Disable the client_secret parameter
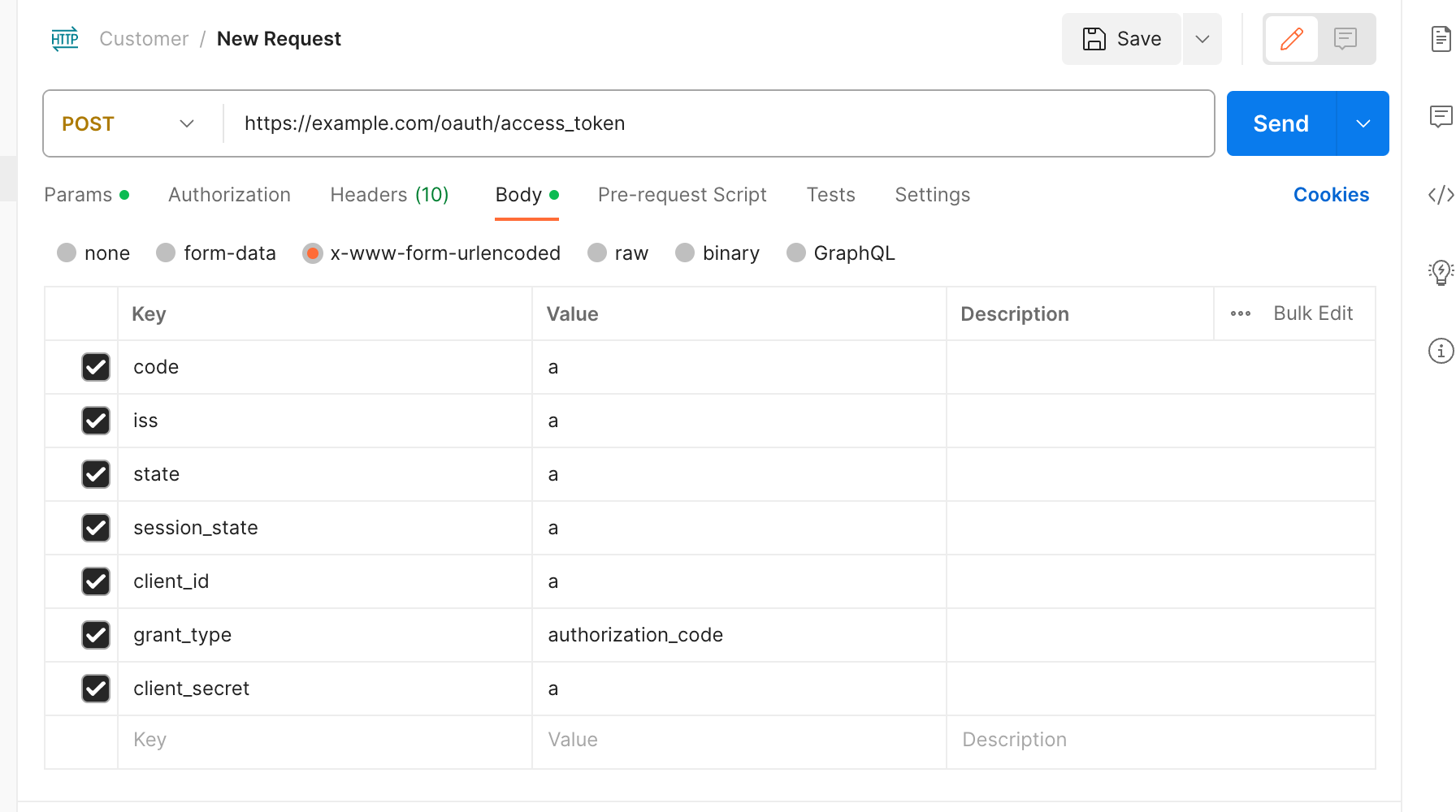Viewport: 1456px width, 812px height. pyautogui.click(x=95, y=689)
